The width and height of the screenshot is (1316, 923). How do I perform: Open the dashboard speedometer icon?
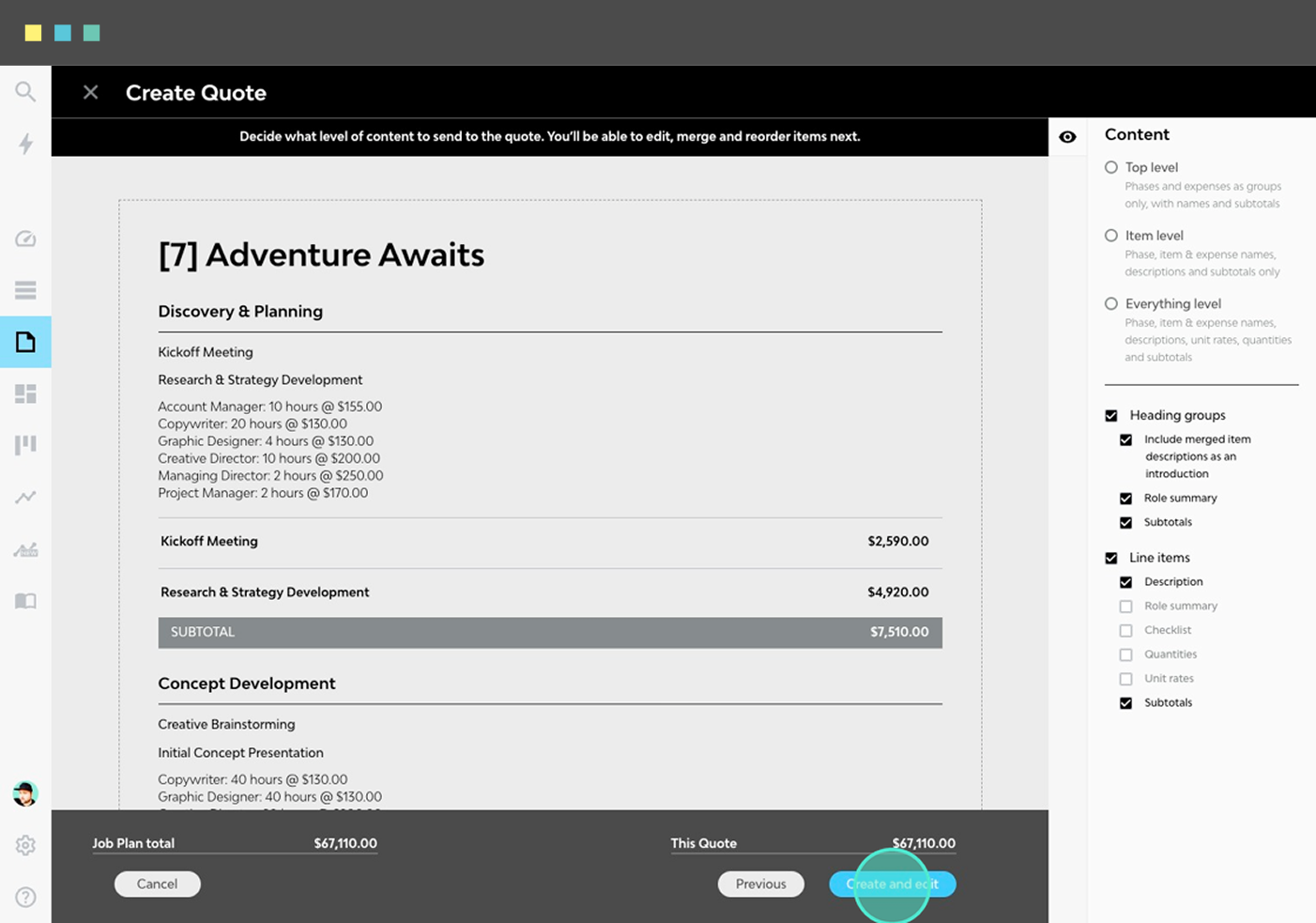coord(25,238)
